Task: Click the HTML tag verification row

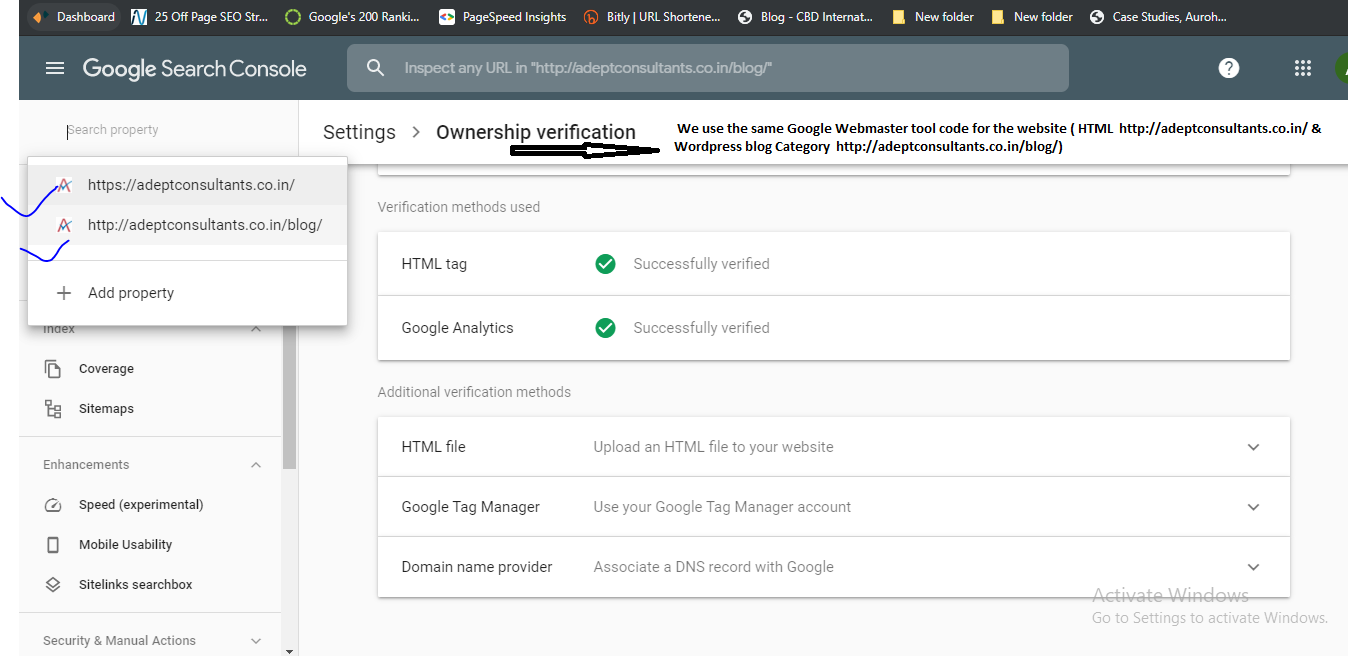Action: click(834, 264)
